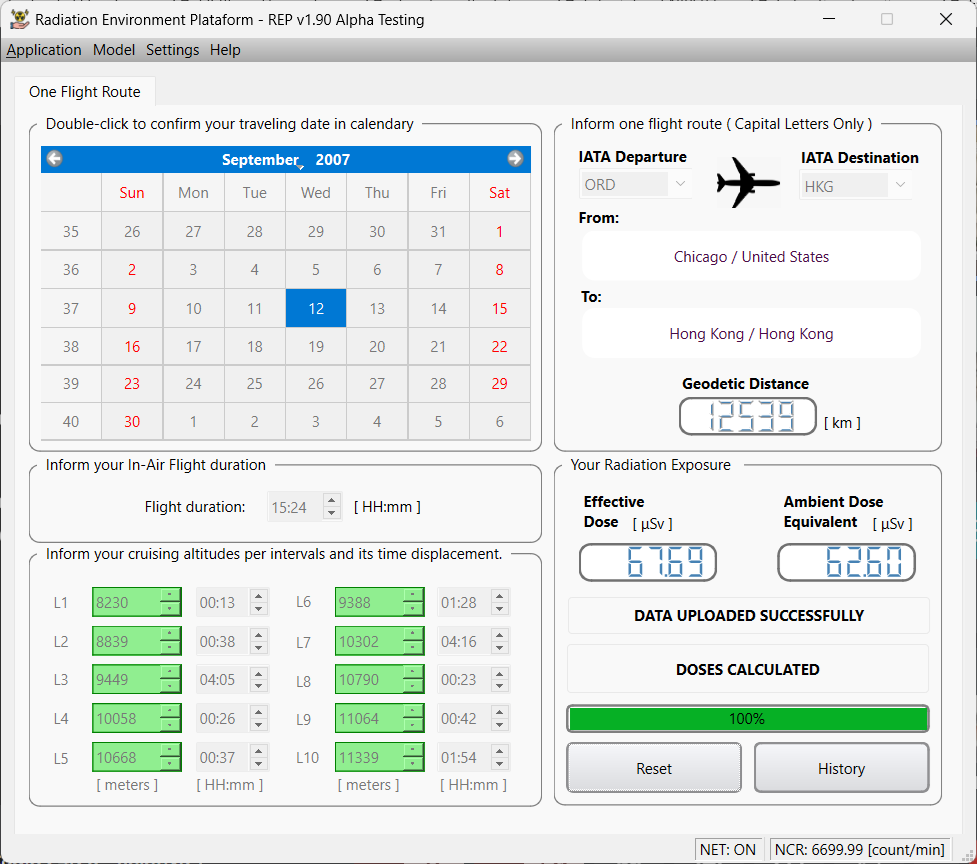This screenshot has width=977, height=864.
Task: Go to next month in calendar
Action: pos(515,159)
